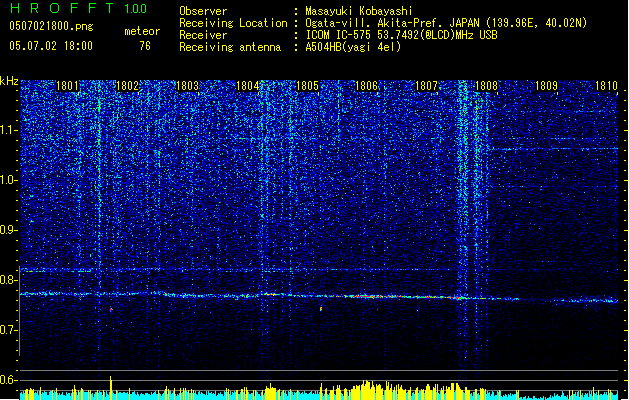Click the 1.1 kHz axis label
The image size is (629, 400).
pos(9,130)
